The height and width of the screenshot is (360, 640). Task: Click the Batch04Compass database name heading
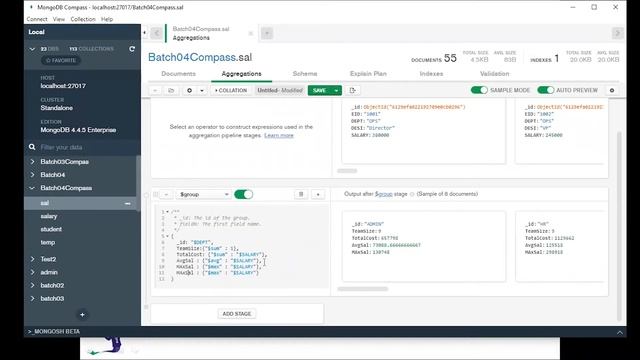192,57
